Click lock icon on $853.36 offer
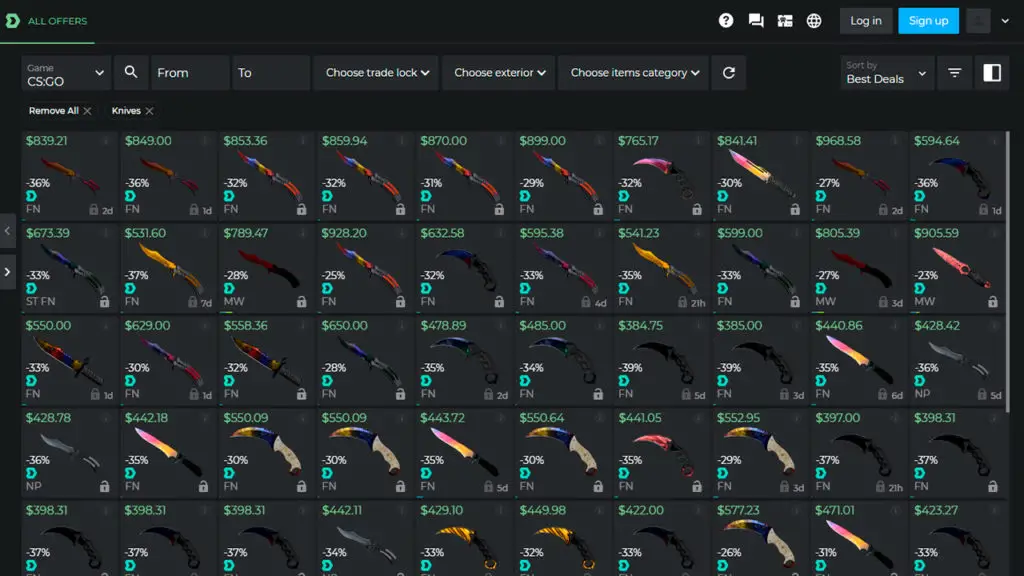The width and height of the screenshot is (1024, 576). pos(302,210)
